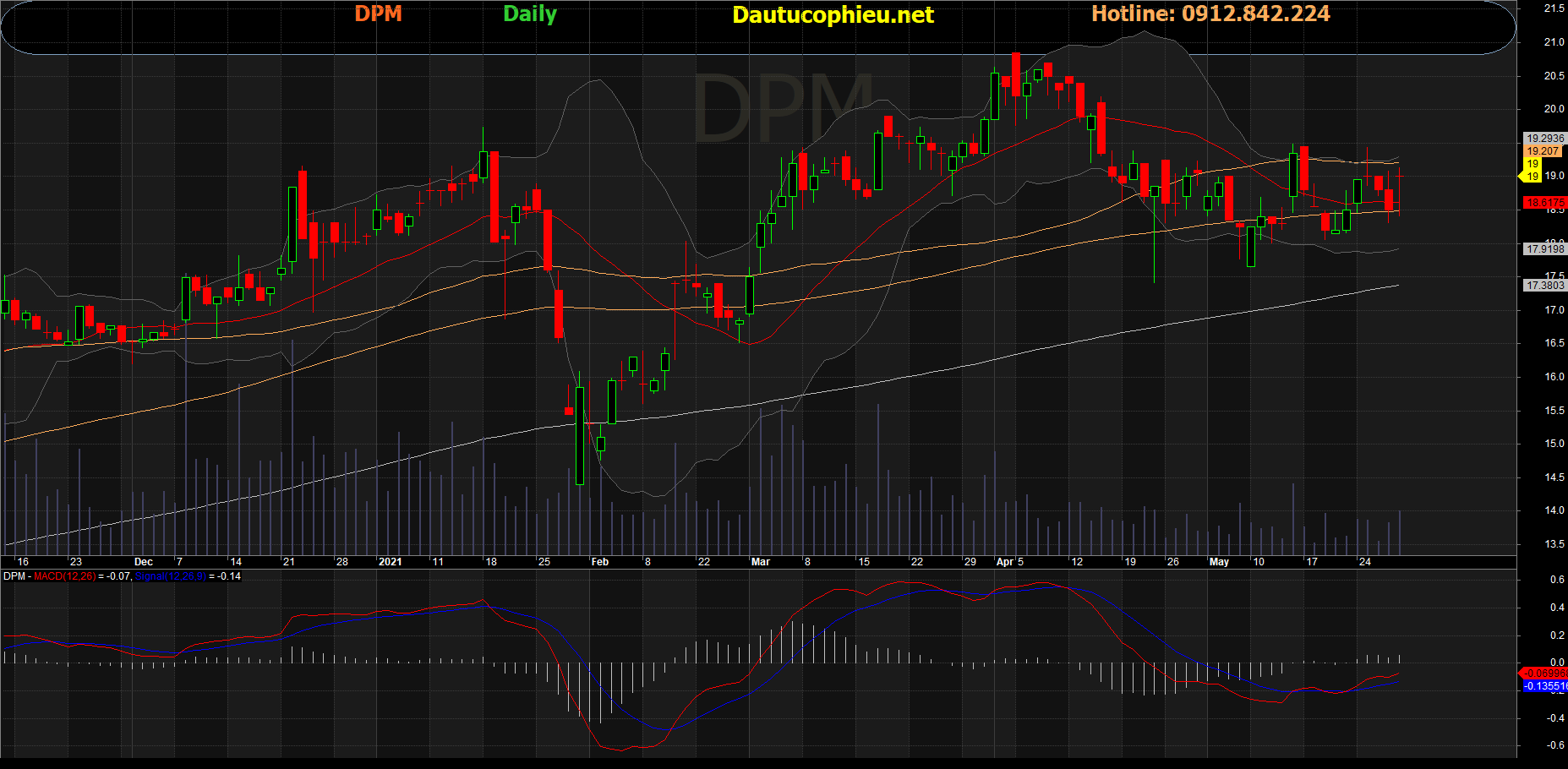Click the 28 date label on time axis

coord(342,562)
